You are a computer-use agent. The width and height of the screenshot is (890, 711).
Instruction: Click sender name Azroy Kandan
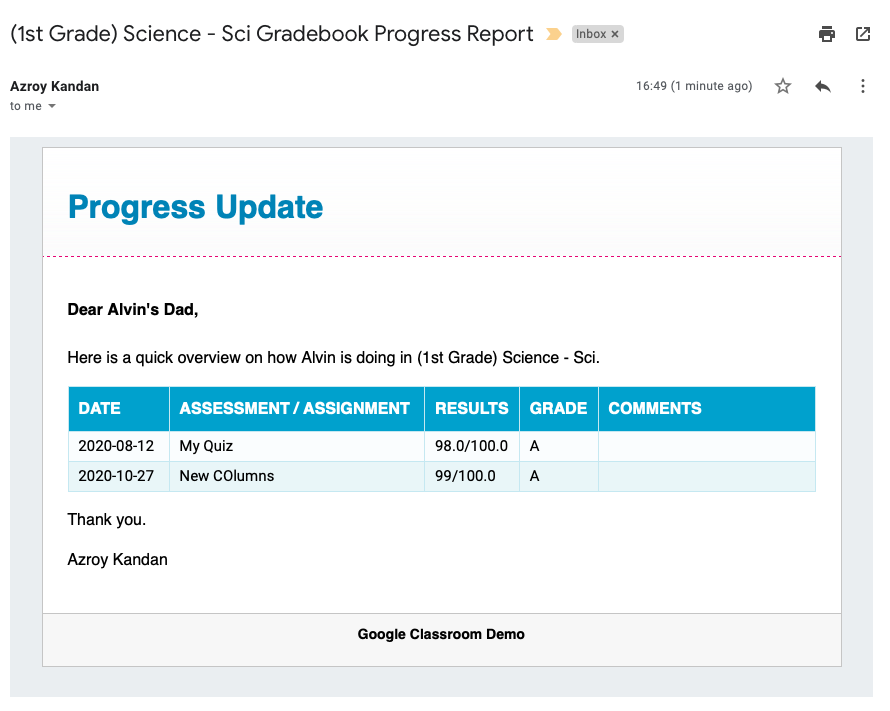(54, 86)
